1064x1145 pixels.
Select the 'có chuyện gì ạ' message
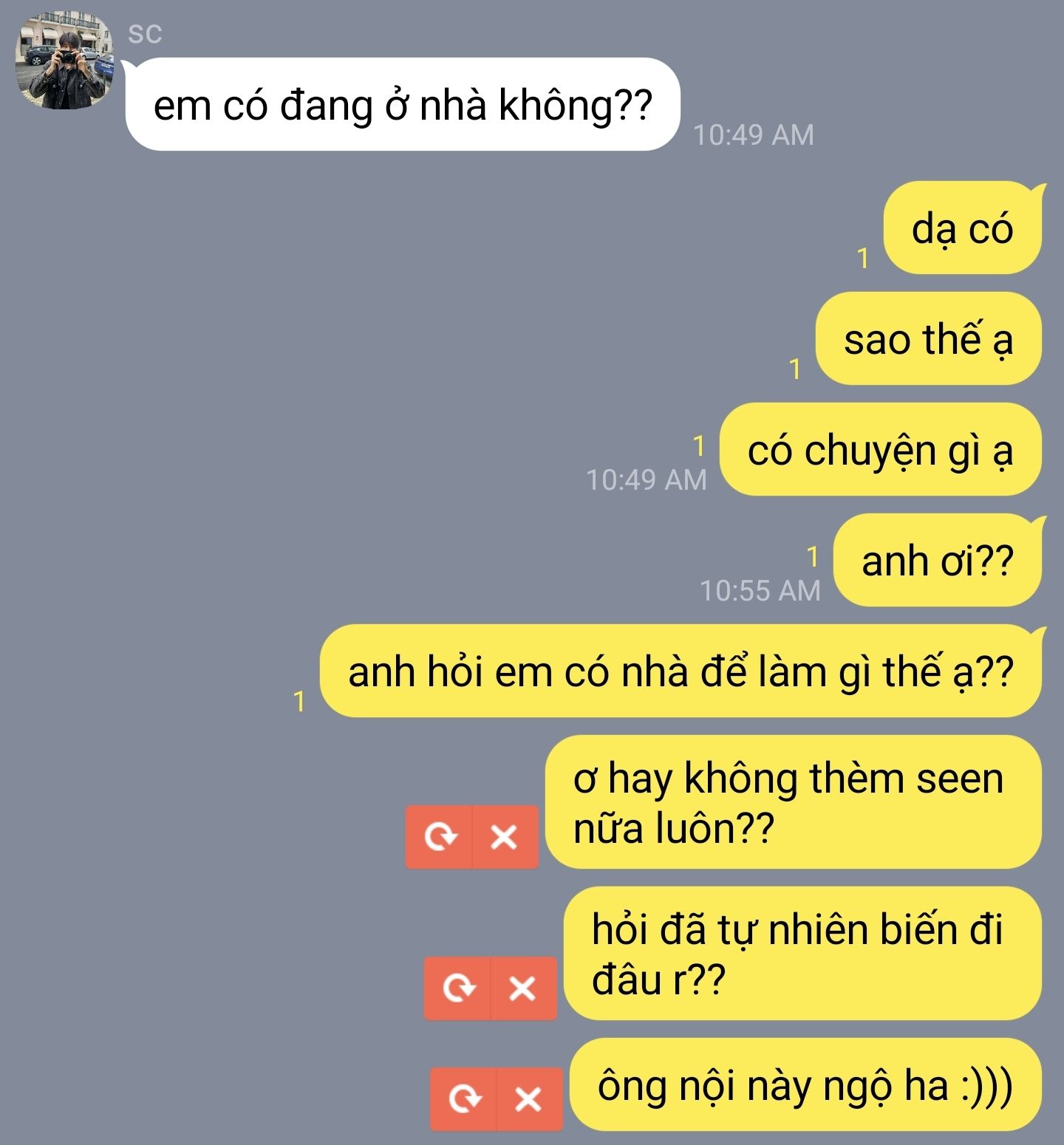tap(881, 449)
